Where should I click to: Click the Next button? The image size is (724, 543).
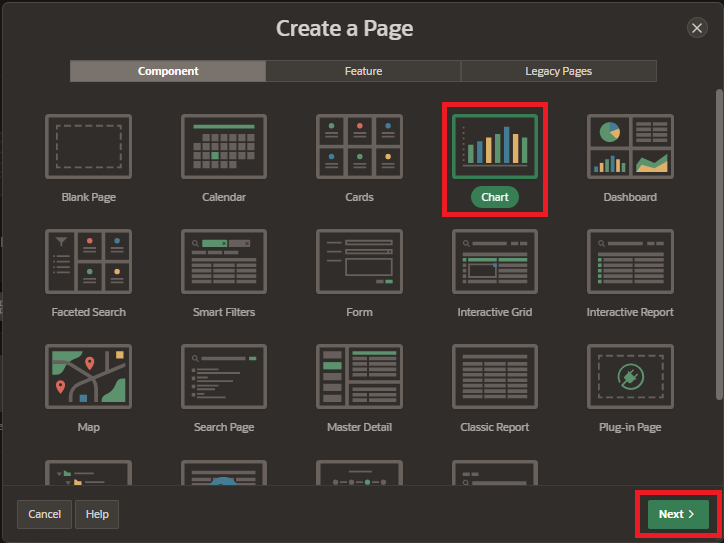click(677, 514)
